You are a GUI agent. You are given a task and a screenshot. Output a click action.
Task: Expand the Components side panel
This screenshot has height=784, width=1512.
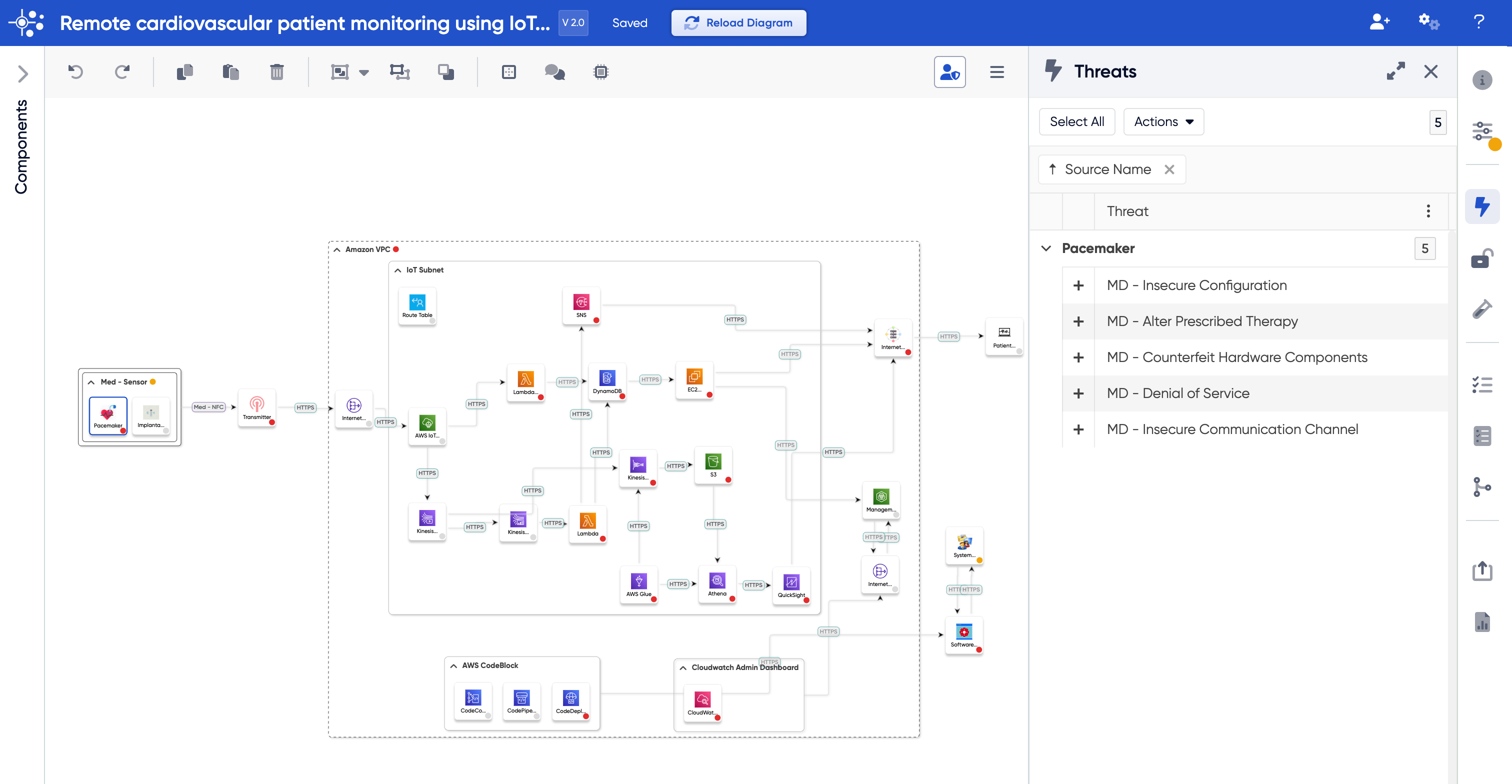(x=22, y=74)
